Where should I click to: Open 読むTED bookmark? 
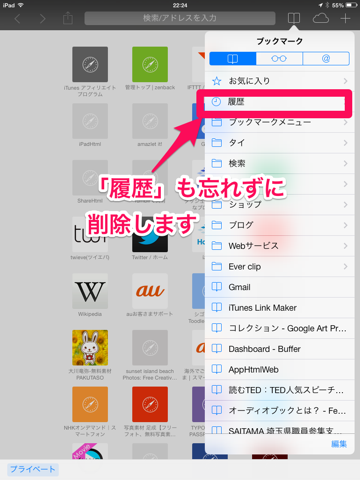pyautogui.click(x=279, y=390)
